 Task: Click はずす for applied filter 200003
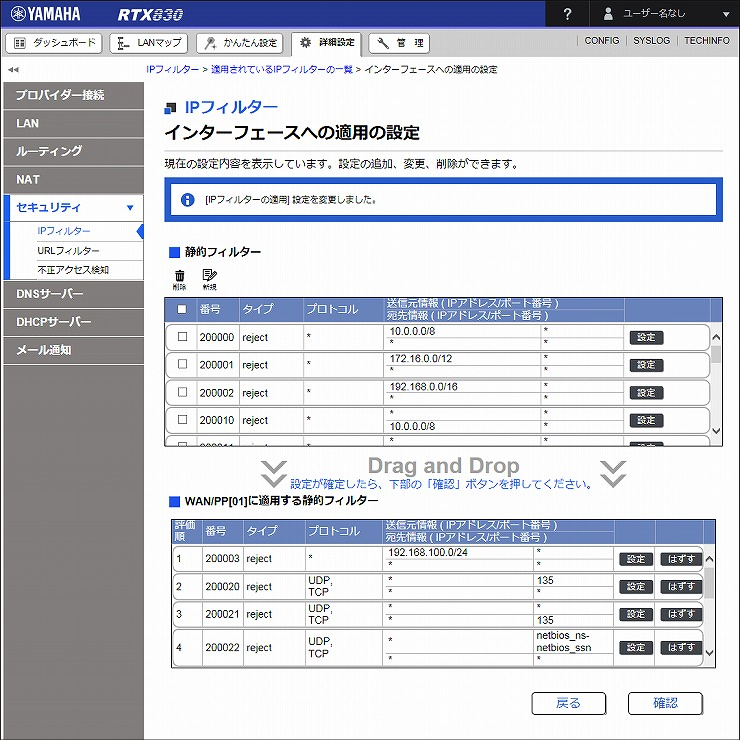(x=681, y=559)
